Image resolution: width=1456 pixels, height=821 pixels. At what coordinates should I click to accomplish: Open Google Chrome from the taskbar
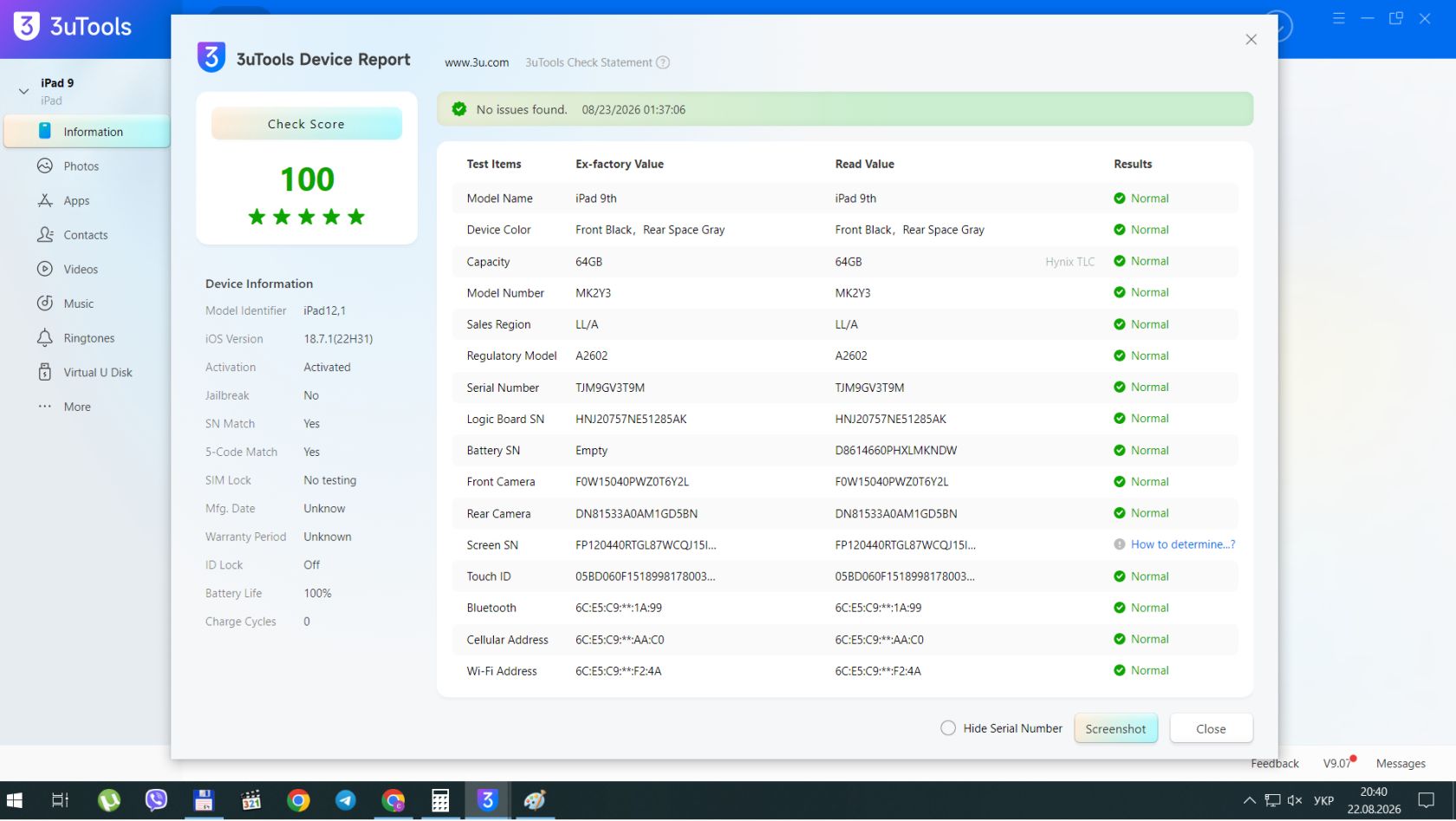point(298,800)
